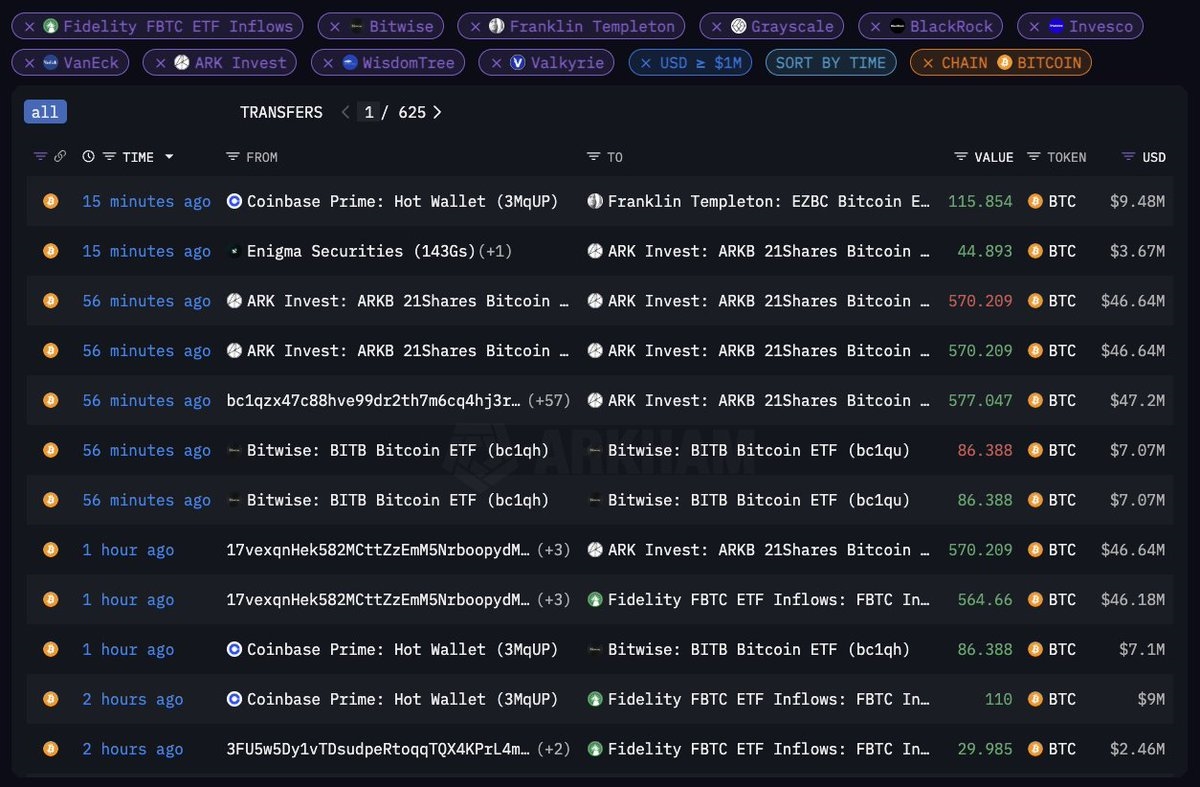Viewport: 1200px width, 787px height.
Task: Go to next transfers page
Action: (437, 112)
